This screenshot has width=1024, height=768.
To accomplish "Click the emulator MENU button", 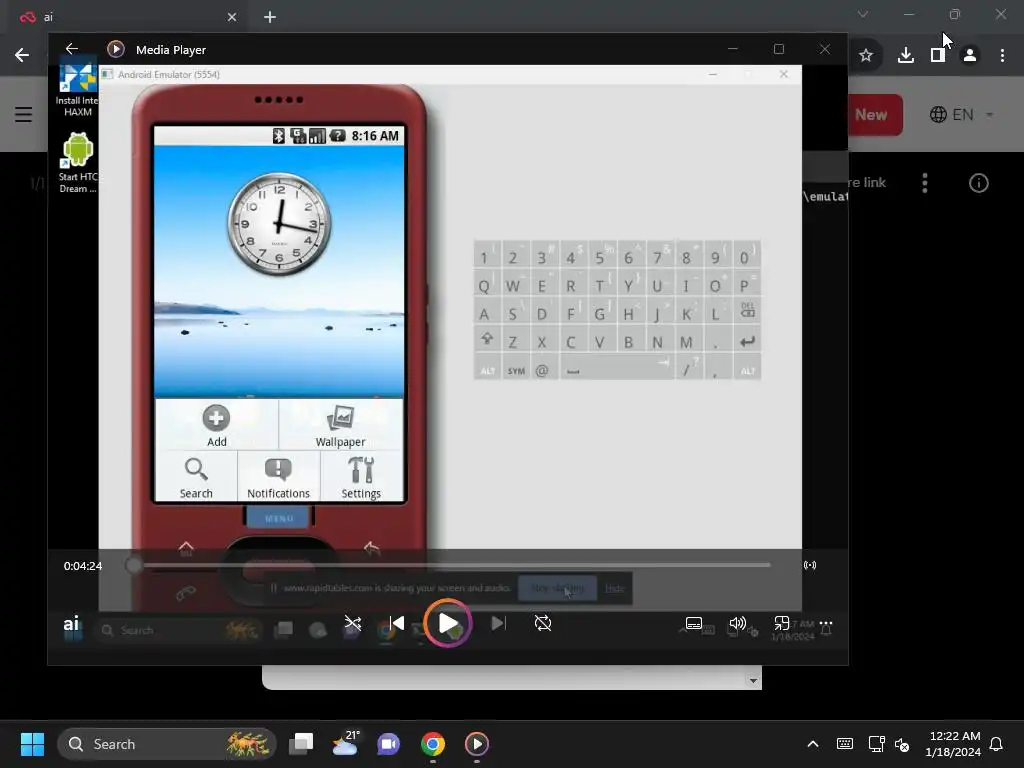I will 279,519.
